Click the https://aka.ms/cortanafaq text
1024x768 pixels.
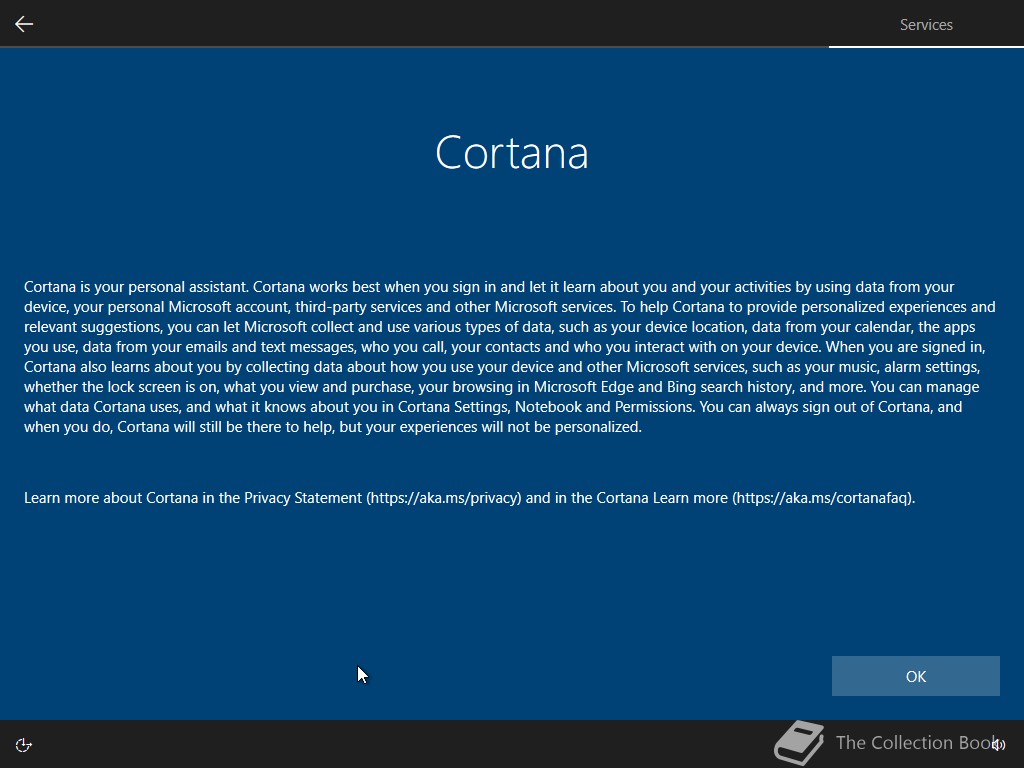point(822,498)
